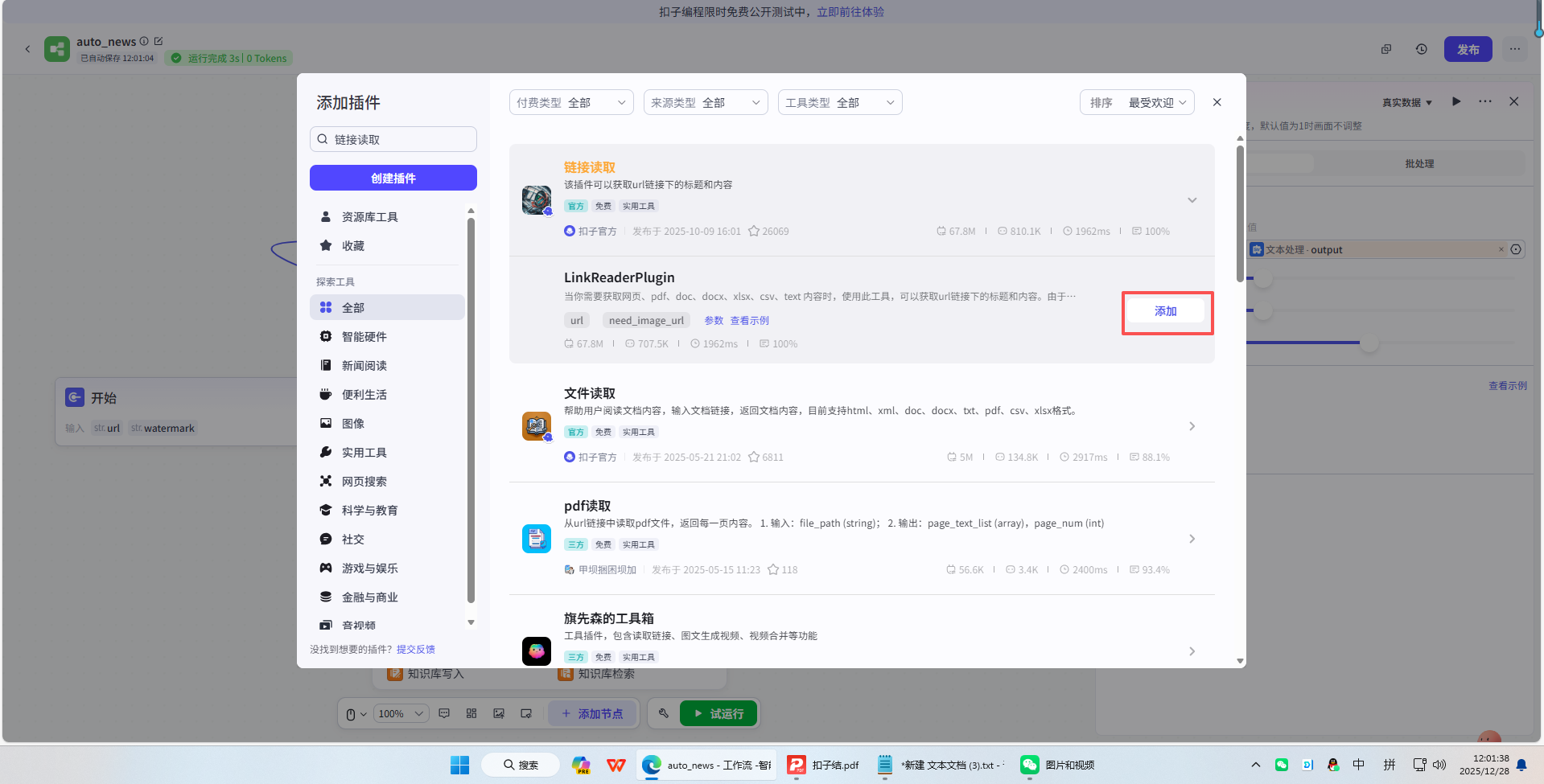The width and height of the screenshot is (1544, 784).
Task: Open the wrench settings icon beside 试运行
Action: coord(663,713)
